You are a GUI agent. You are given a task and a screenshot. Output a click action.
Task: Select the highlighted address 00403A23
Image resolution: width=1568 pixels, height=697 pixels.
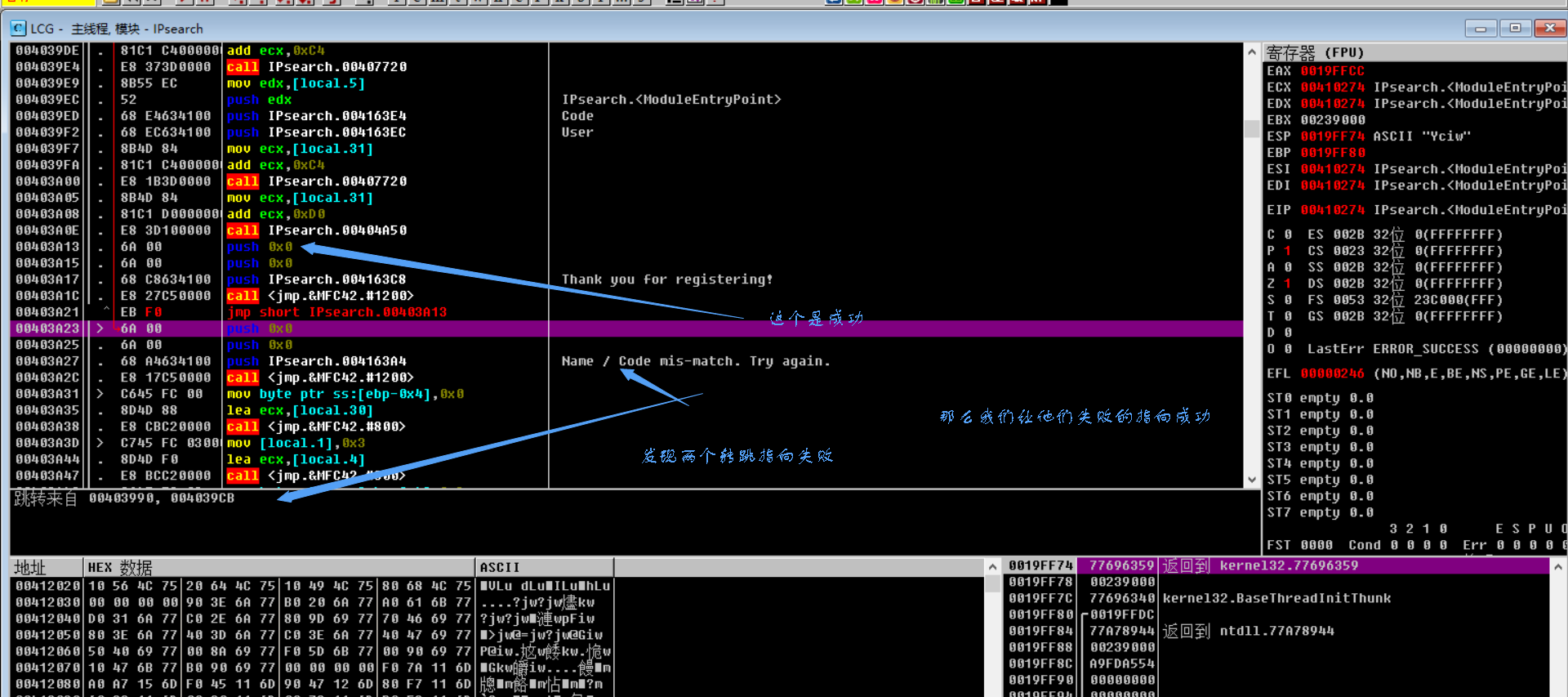(x=47, y=328)
